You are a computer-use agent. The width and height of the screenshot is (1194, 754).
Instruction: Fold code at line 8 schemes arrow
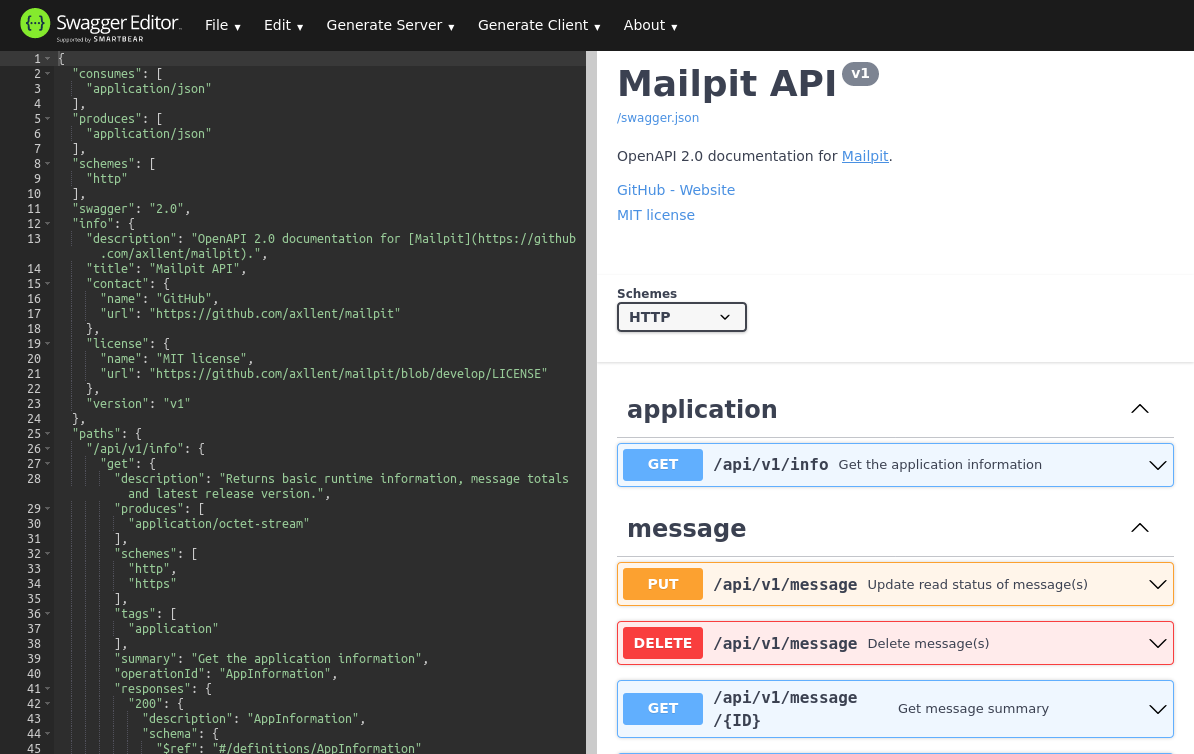pos(48,164)
